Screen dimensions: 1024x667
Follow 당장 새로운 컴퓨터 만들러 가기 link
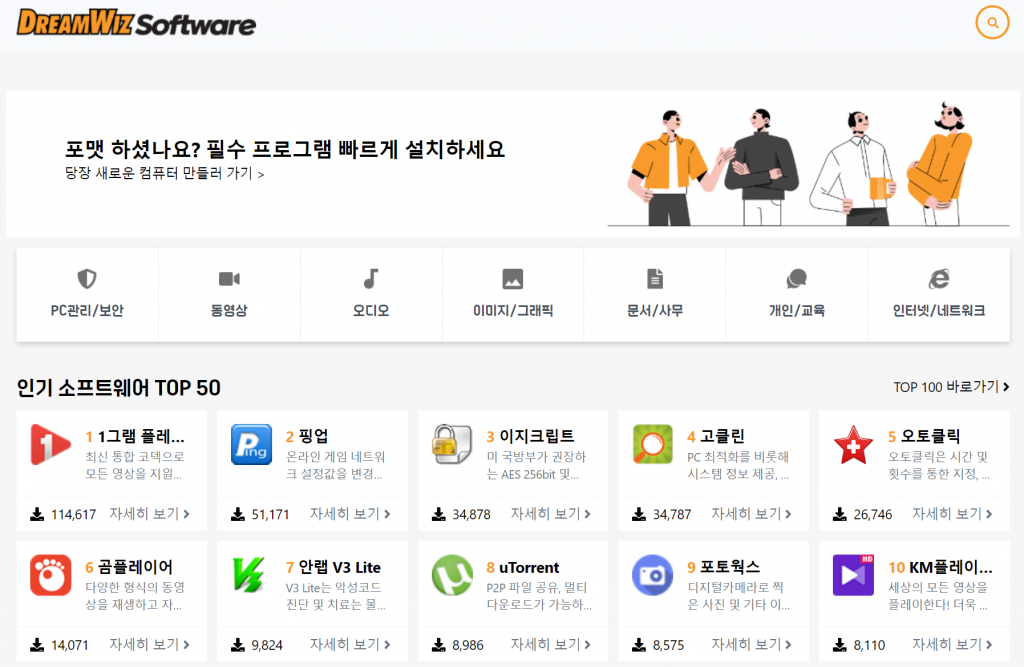(165, 173)
